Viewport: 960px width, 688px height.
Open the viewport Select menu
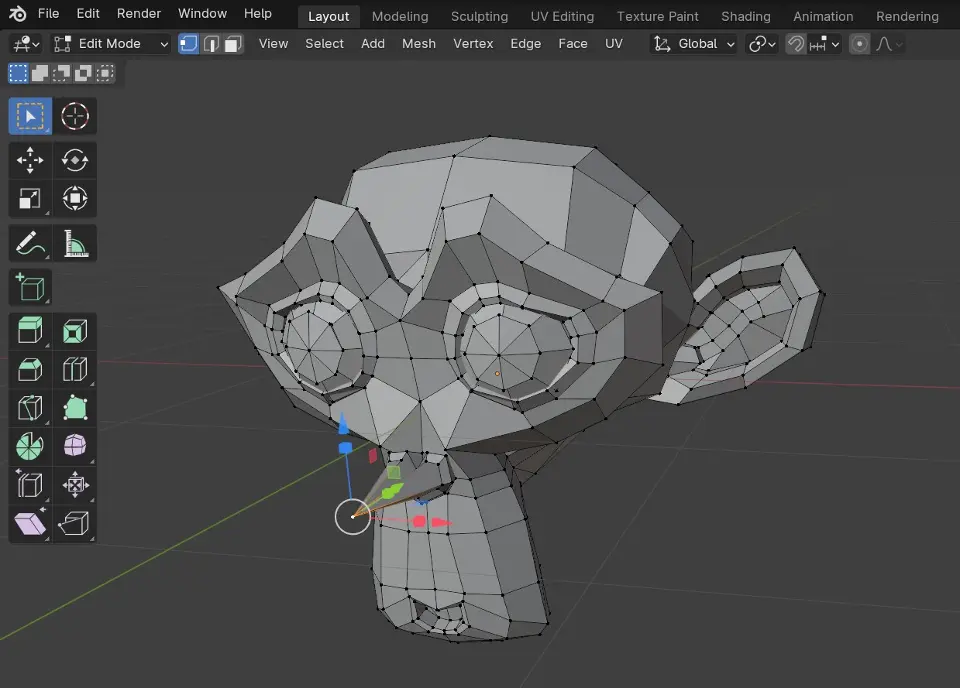pyautogui.click(x=324, y=44)
